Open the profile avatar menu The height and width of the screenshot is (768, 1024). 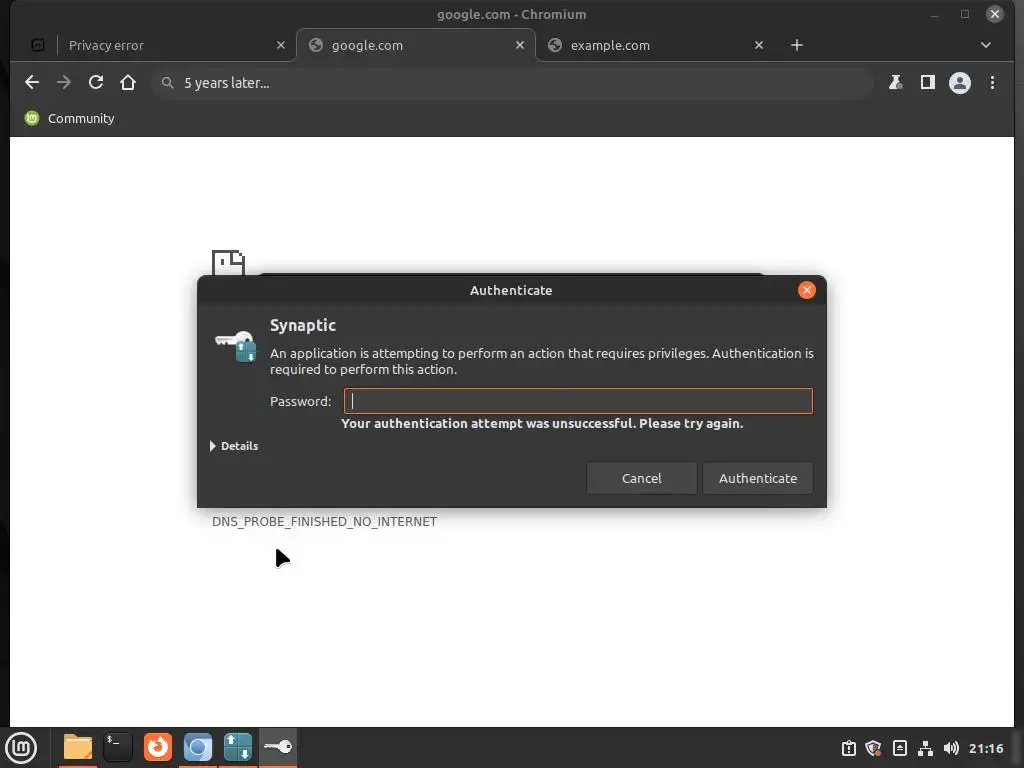tap(959, 83)
